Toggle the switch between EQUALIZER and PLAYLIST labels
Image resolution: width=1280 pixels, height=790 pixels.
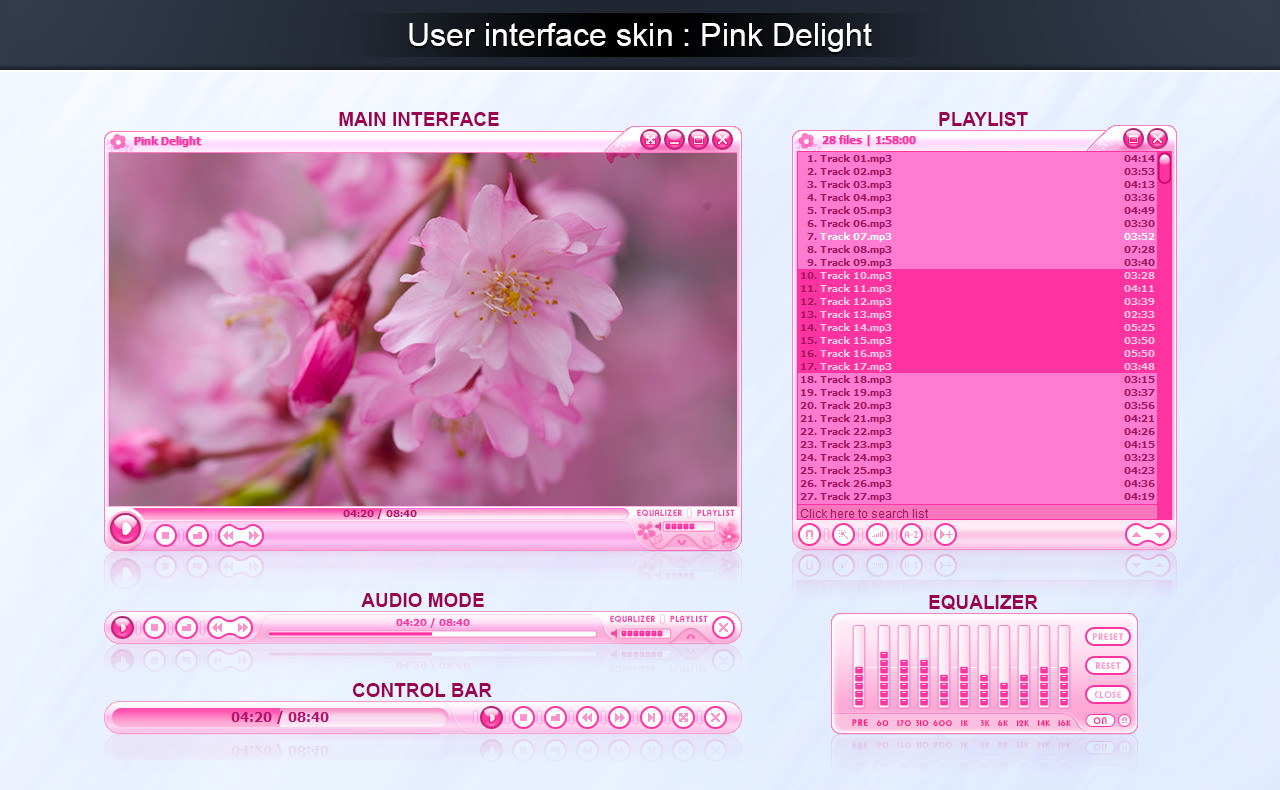pyautogui.click(x=689, y=513)
